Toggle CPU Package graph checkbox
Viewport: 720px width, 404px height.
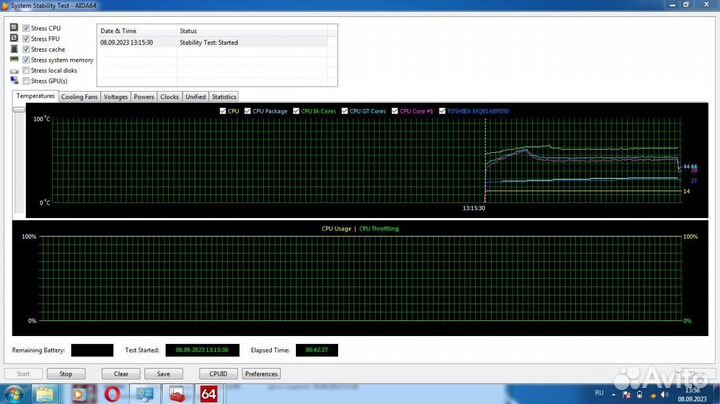[247, 111]
